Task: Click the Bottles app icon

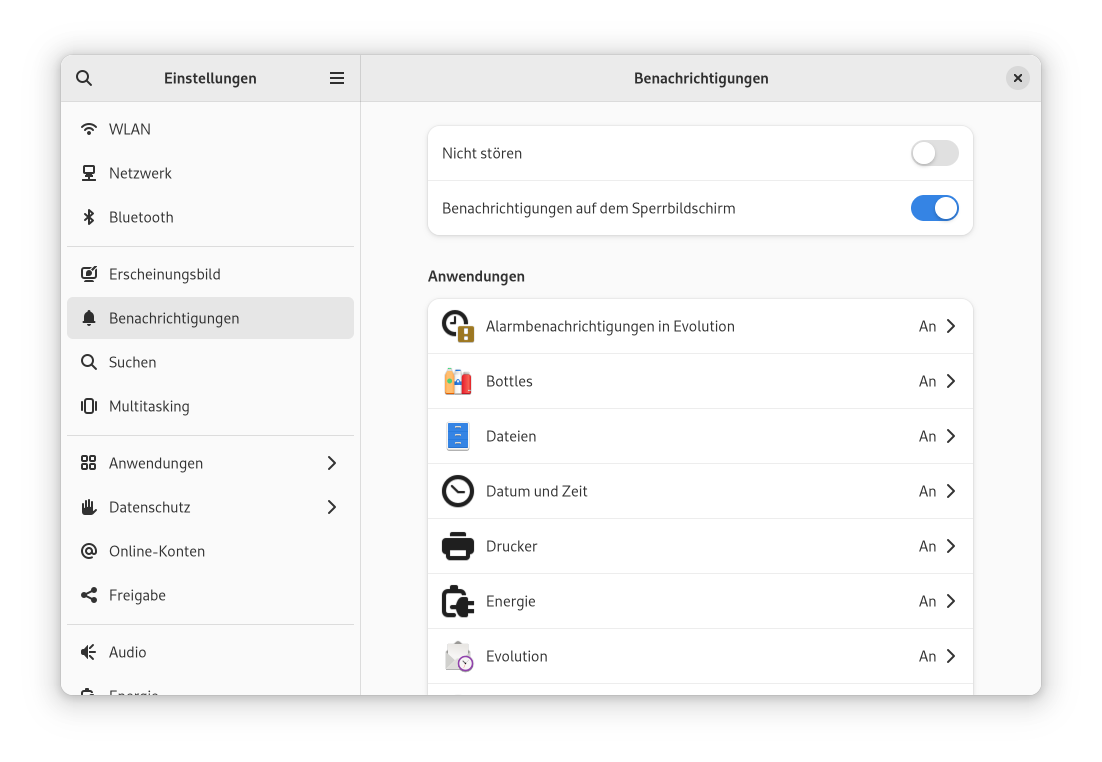Action: pyautogui.click(x=458, y=381)
